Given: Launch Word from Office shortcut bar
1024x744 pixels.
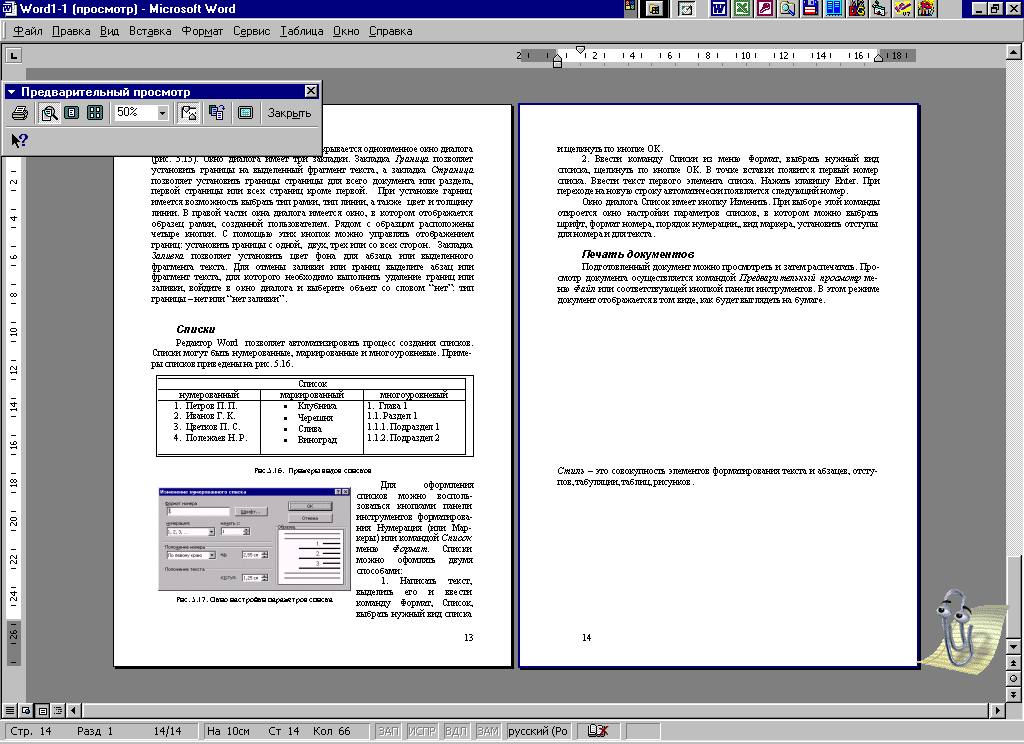Looking at the screenshot, I should click(x=719, y=8).
